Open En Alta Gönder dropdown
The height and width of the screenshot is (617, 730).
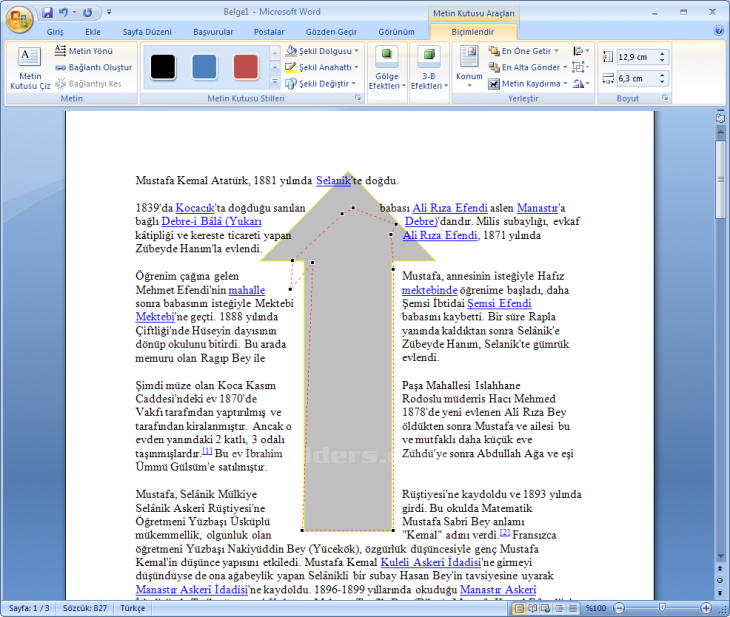pyautogui.click(x=527, y=68)
